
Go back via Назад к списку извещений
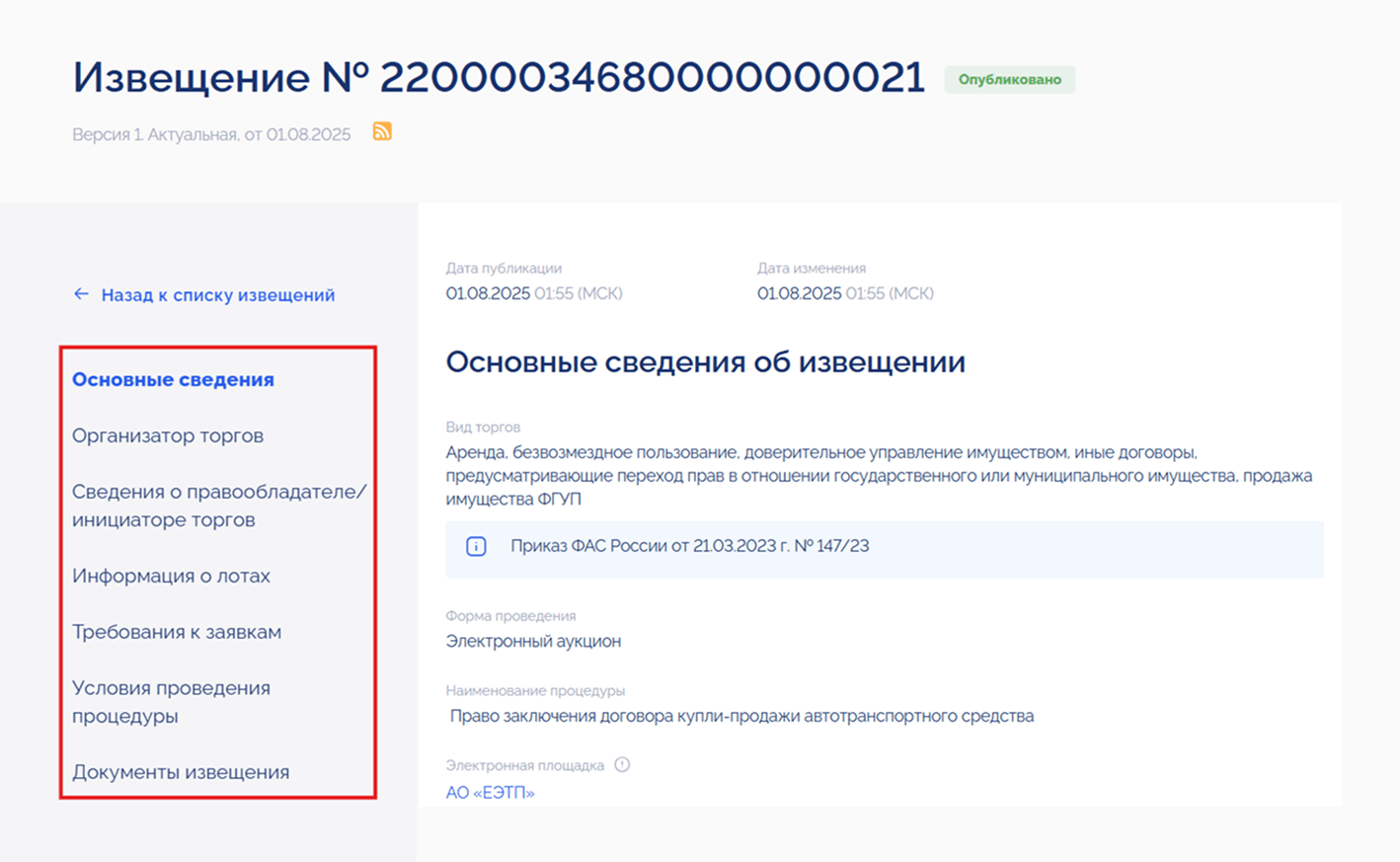pos(217,295)
